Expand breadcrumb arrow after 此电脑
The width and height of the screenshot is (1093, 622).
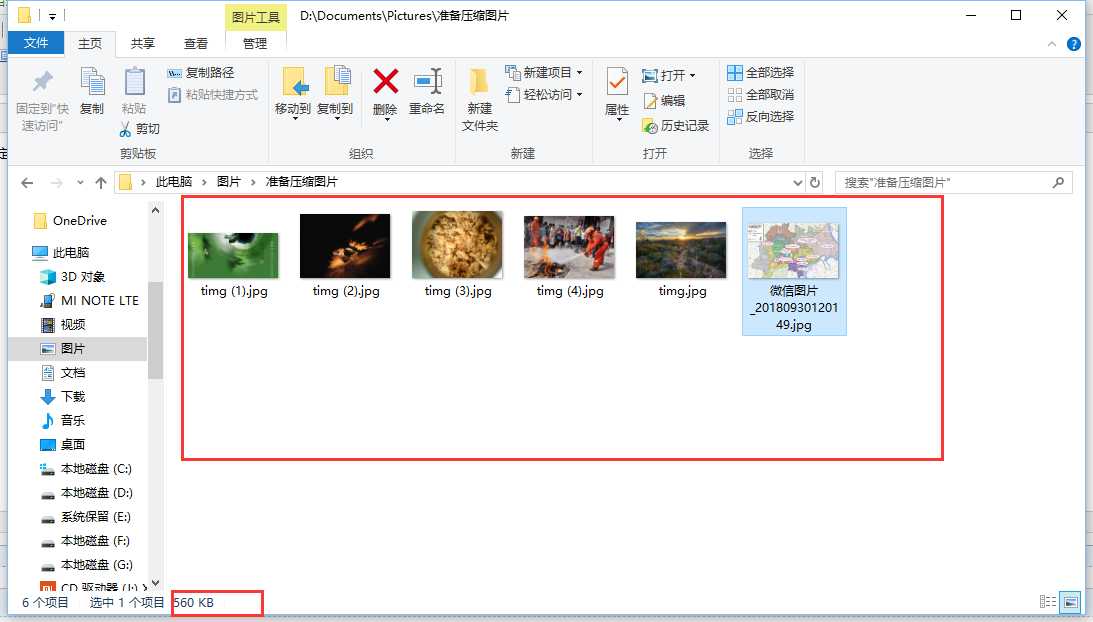click(204, 183)
